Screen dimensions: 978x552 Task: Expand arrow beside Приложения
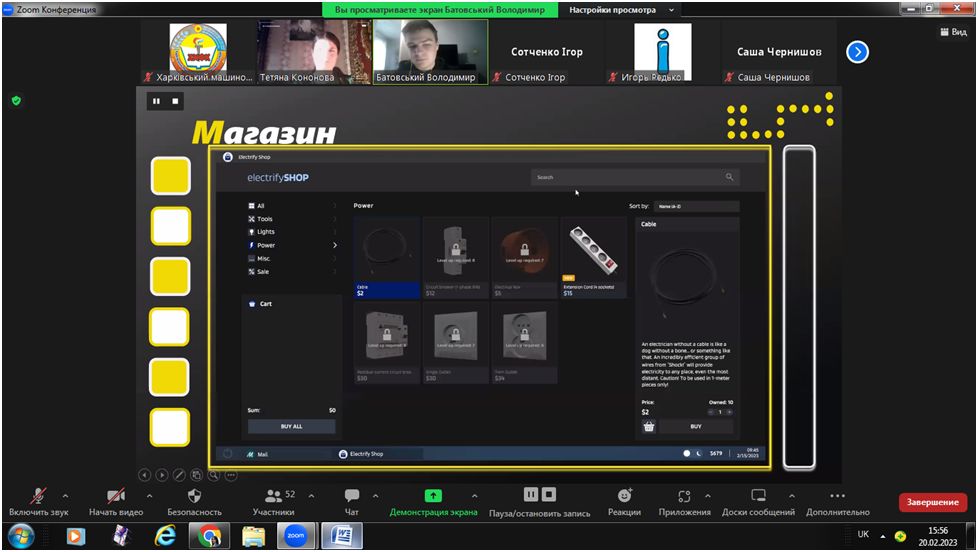[x=707, y=496]
